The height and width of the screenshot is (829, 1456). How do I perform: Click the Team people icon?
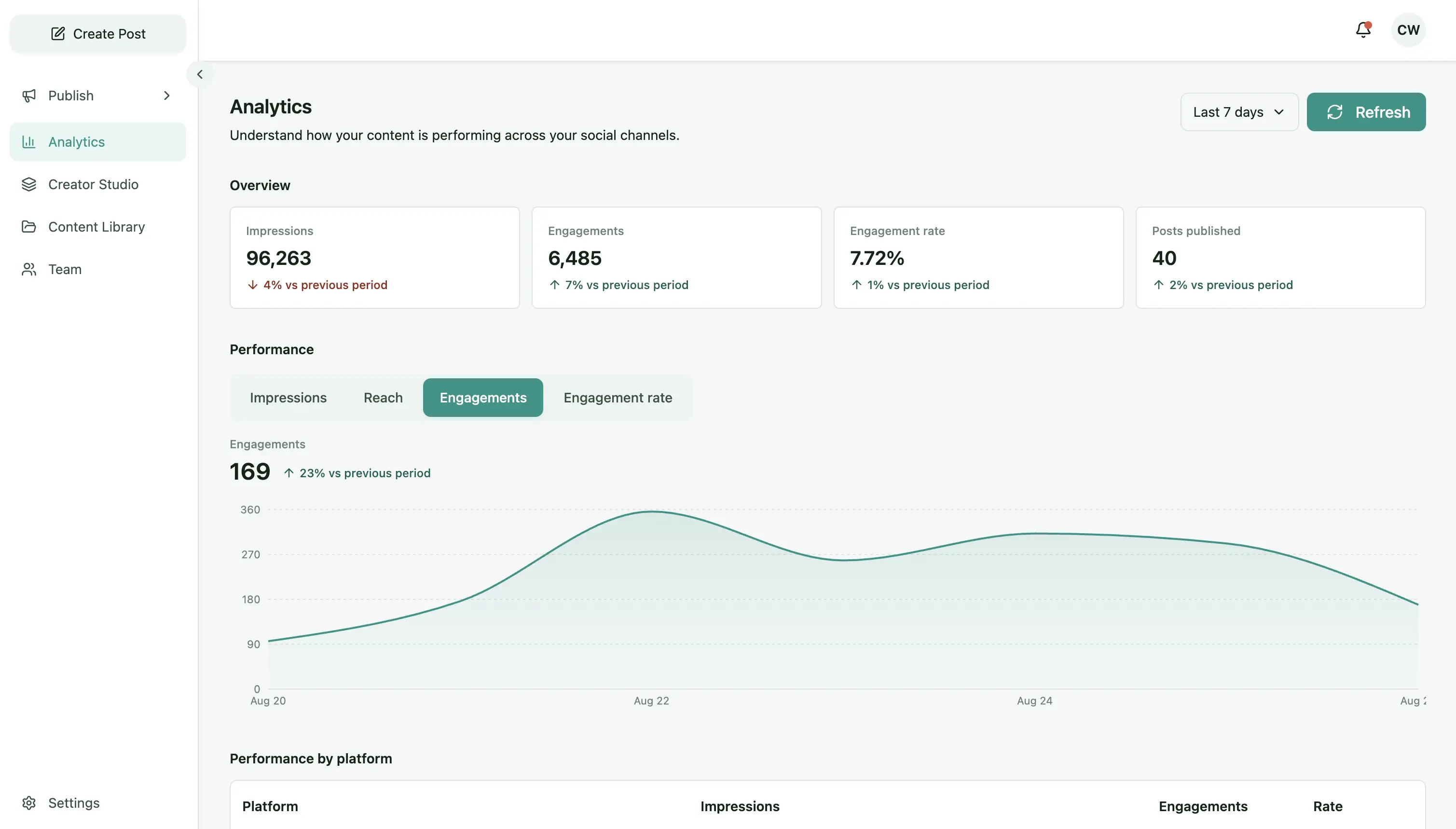(x=29, y=269)
